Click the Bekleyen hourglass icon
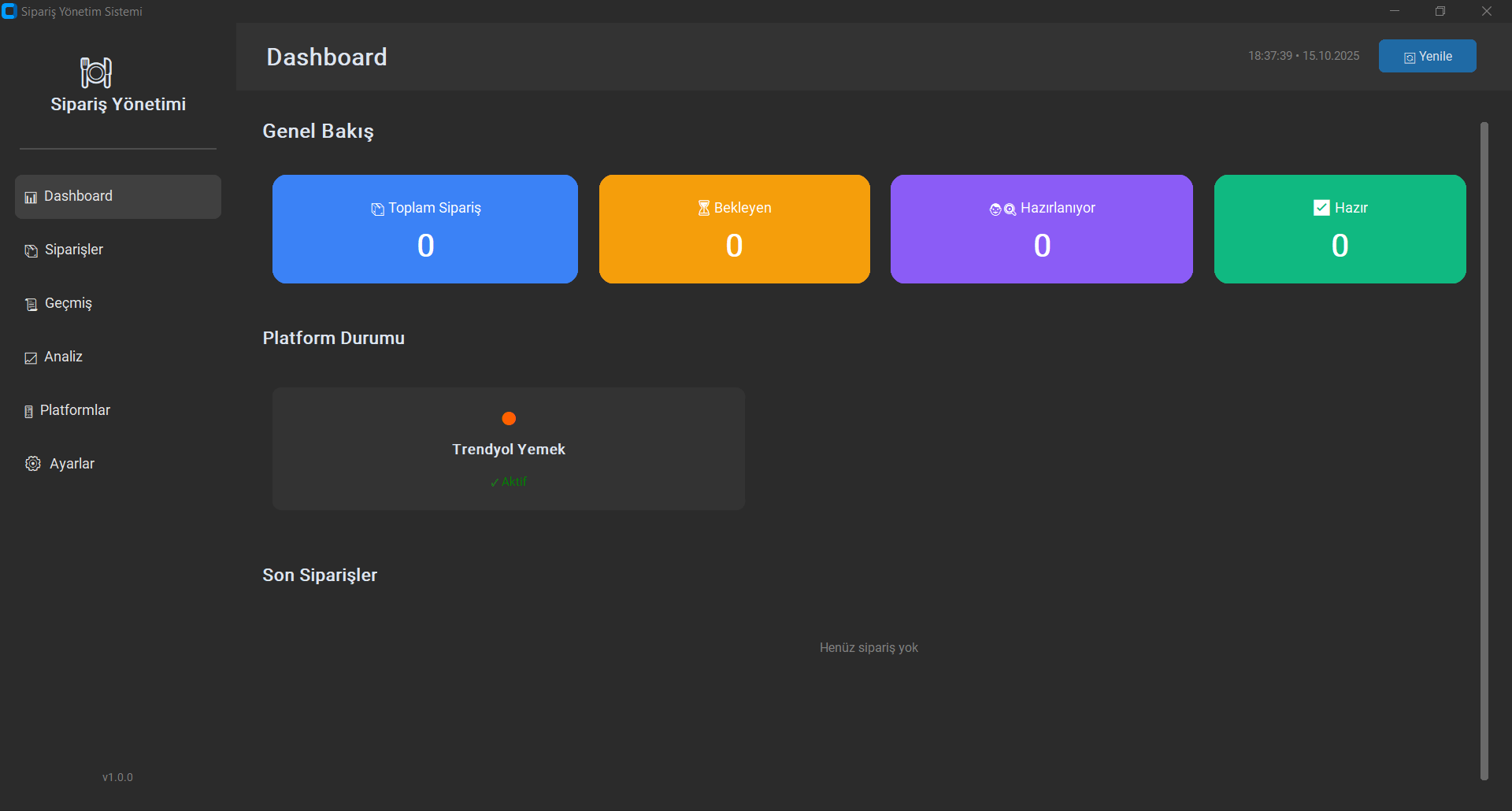 click(x=704, y=208)
